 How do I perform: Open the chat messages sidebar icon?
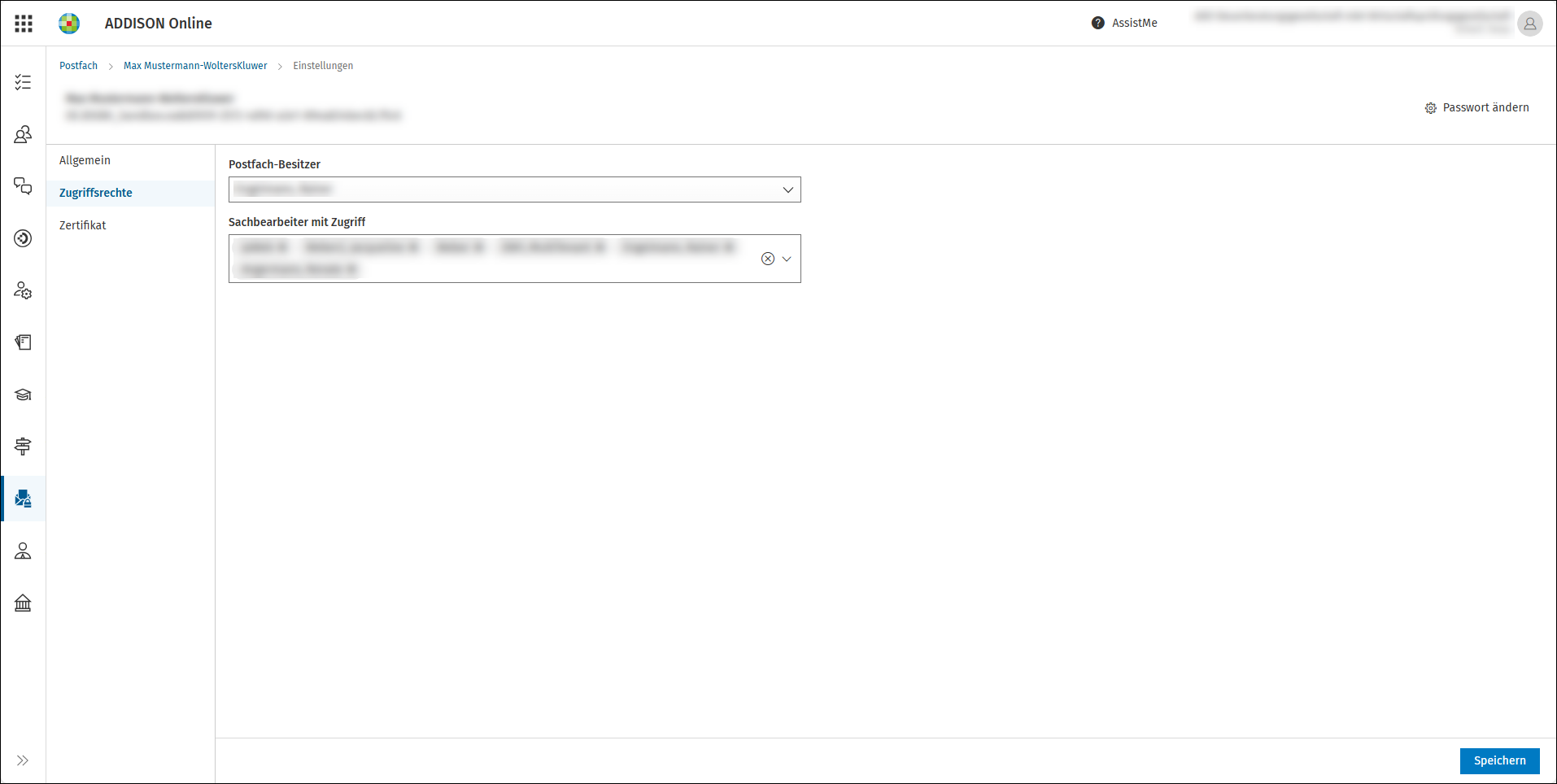23,186
